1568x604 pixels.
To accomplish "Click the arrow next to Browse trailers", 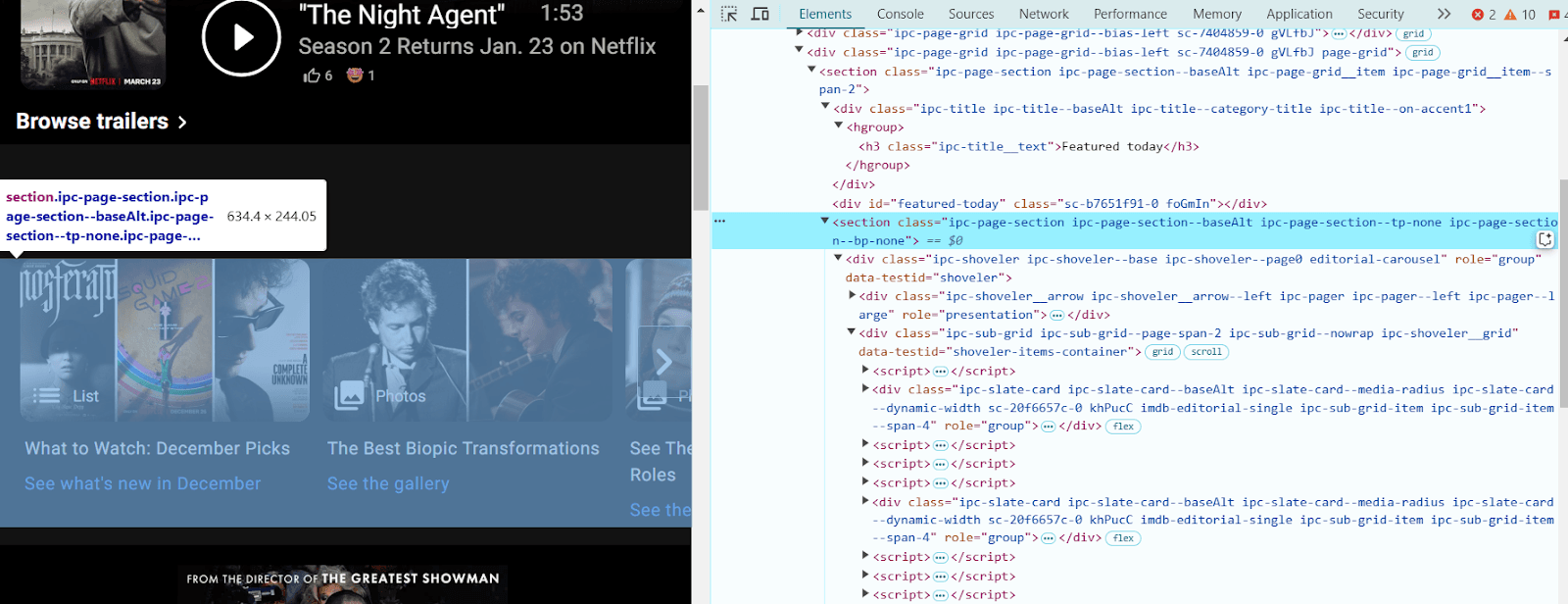I will tap(182, 123).
